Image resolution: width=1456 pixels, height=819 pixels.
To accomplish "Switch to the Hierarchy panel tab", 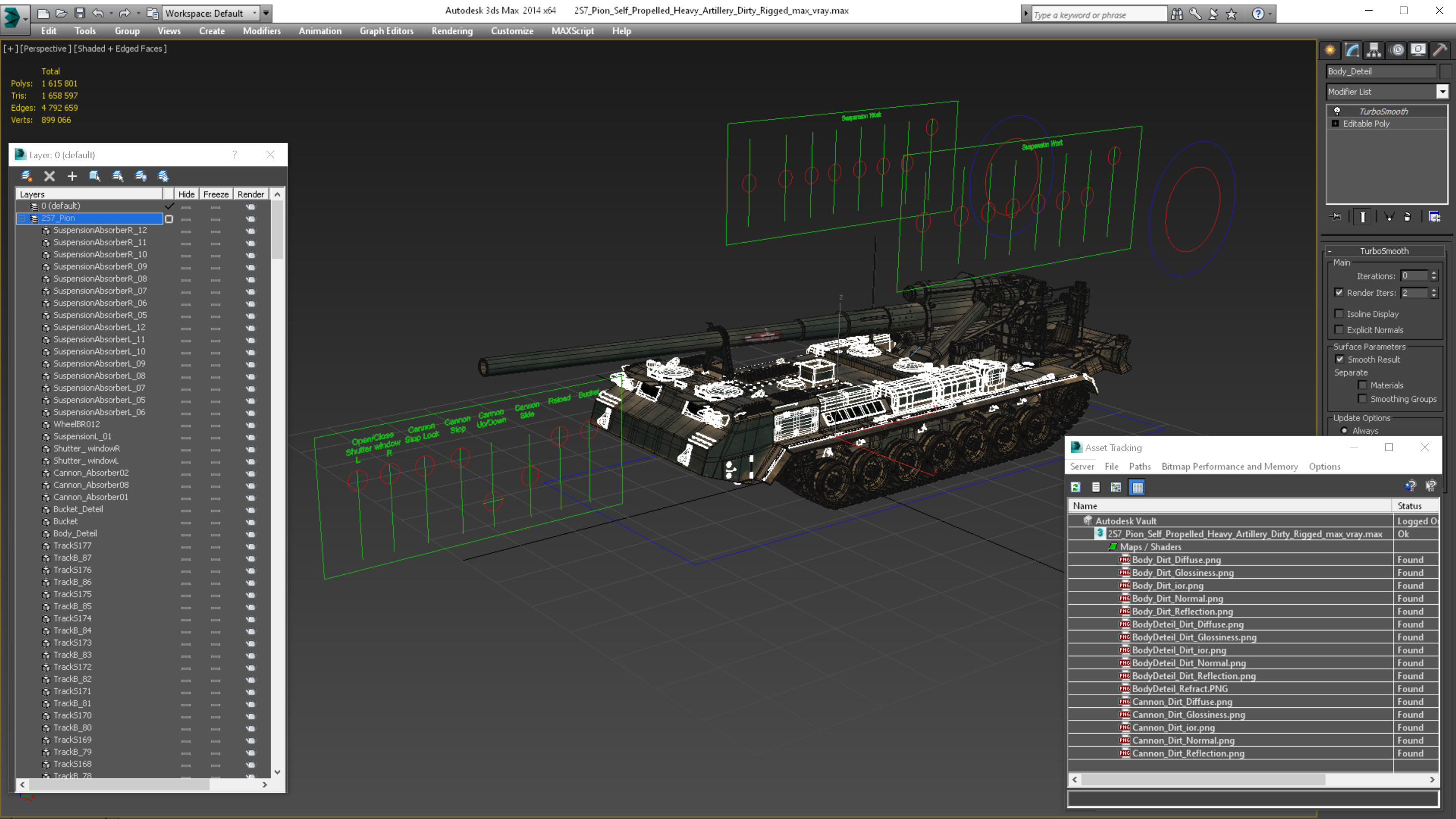I will [1374, 51].
